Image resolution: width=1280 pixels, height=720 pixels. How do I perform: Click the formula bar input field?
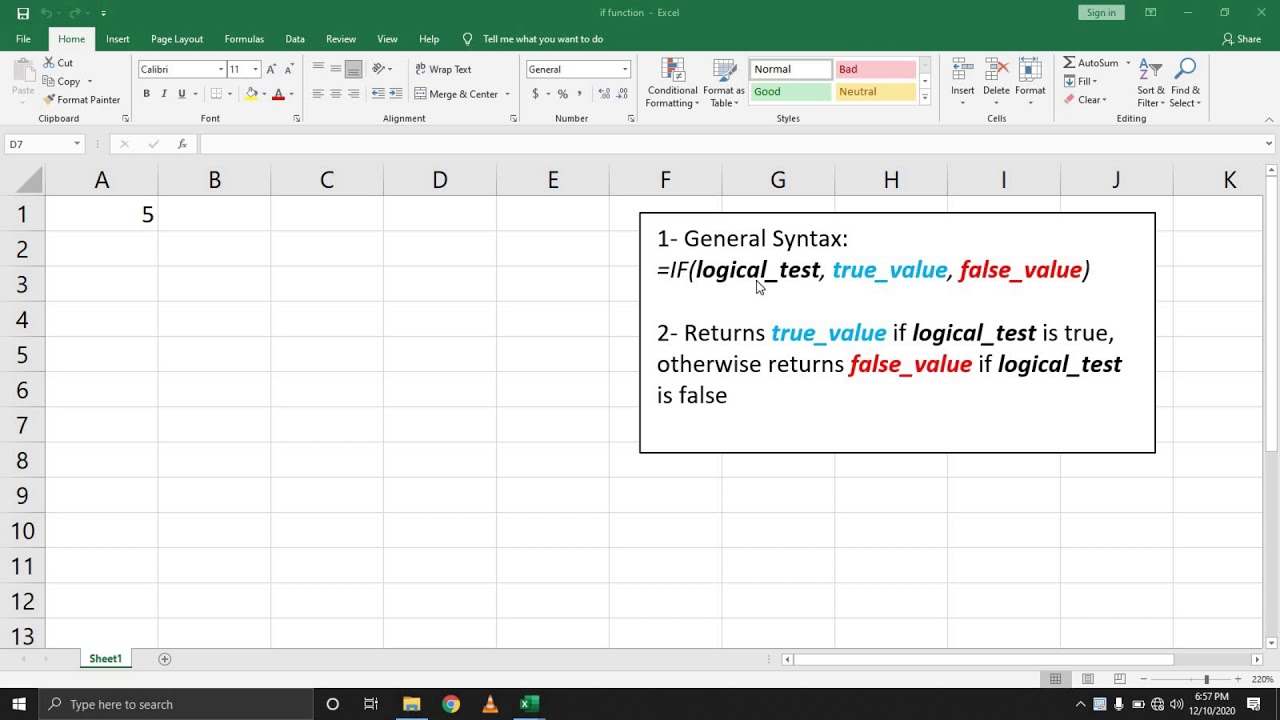(x=732, y=144)
